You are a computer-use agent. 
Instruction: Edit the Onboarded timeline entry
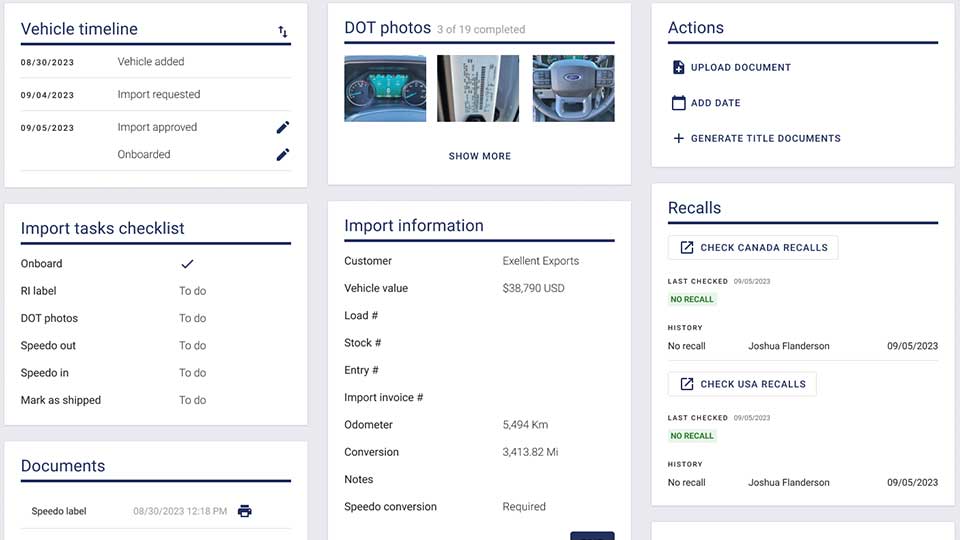tap(282, 154)
